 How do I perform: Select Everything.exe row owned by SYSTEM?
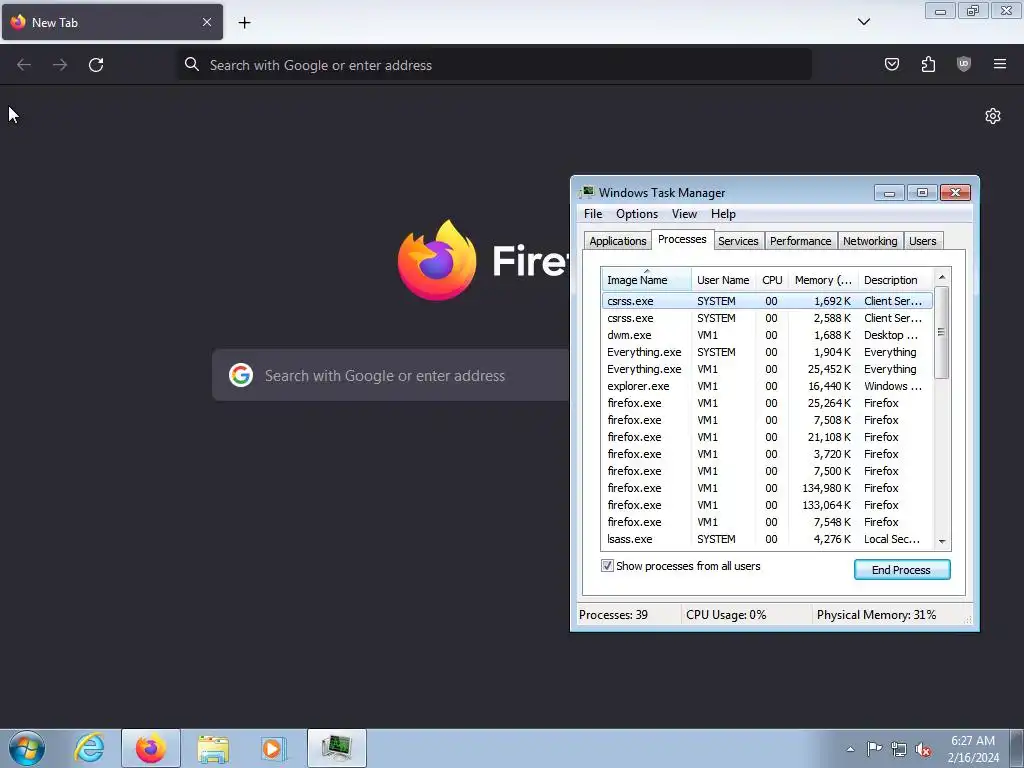click(767, 352)
